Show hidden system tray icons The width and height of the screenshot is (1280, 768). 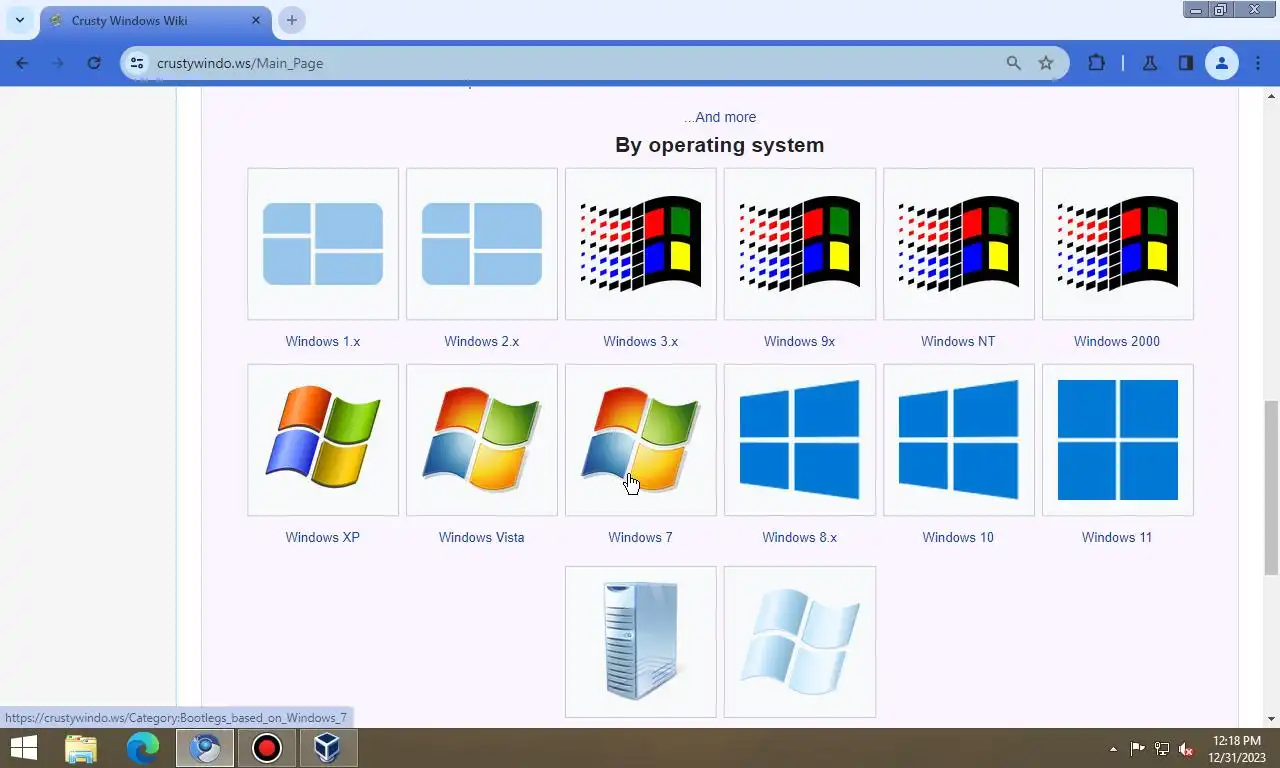(x=1113, y=749)
